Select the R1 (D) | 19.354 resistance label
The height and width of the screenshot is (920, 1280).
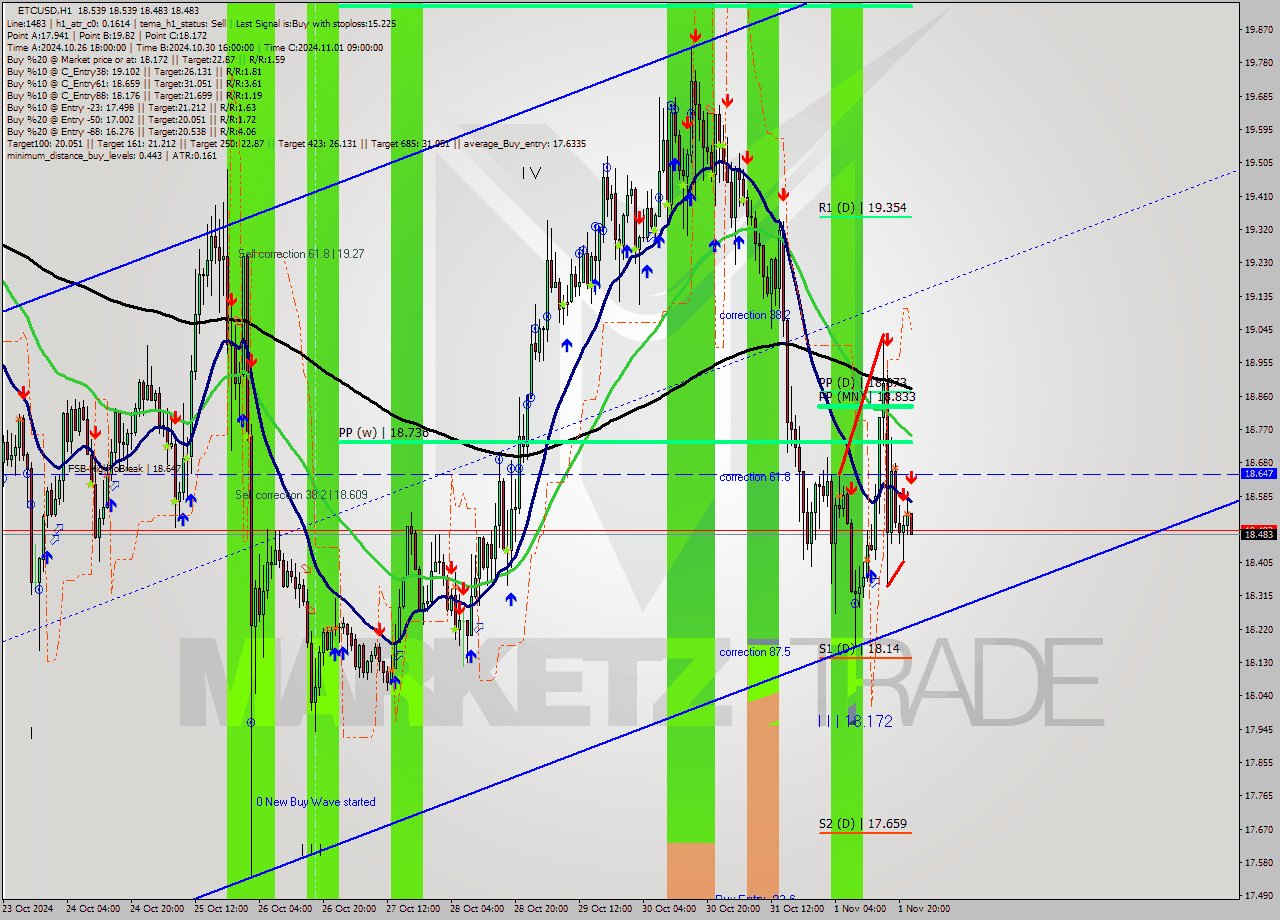(862, 208)
